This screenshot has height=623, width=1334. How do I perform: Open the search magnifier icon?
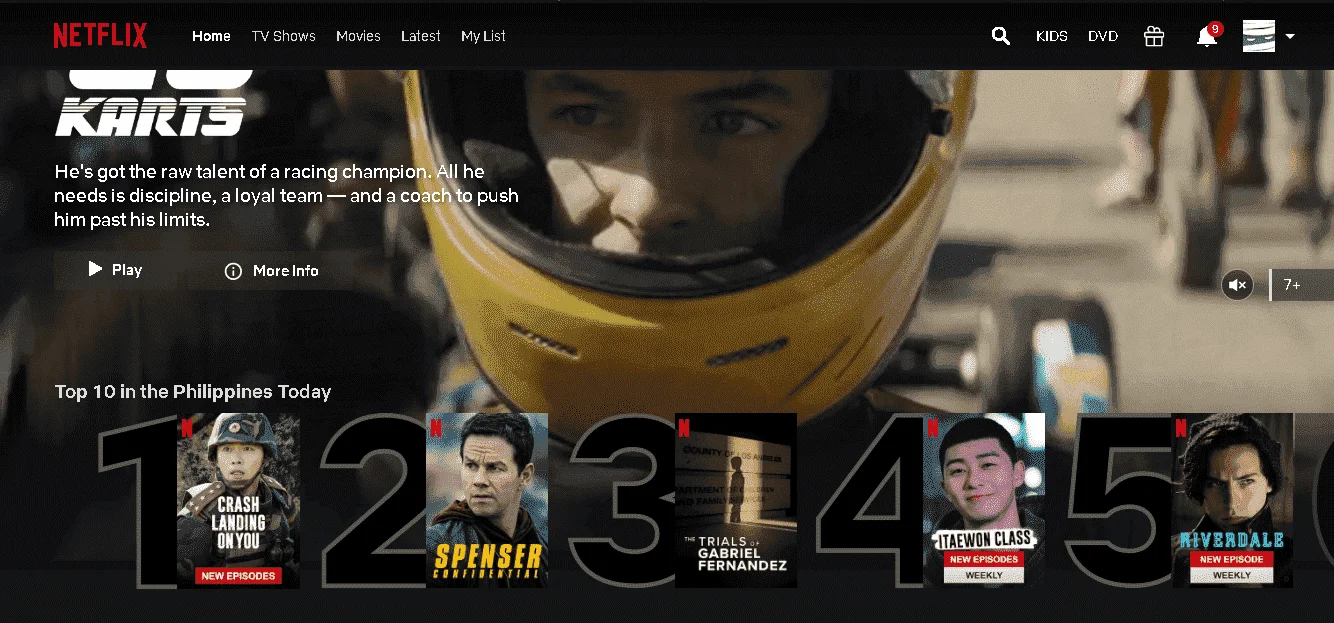tap(1000, 36)
